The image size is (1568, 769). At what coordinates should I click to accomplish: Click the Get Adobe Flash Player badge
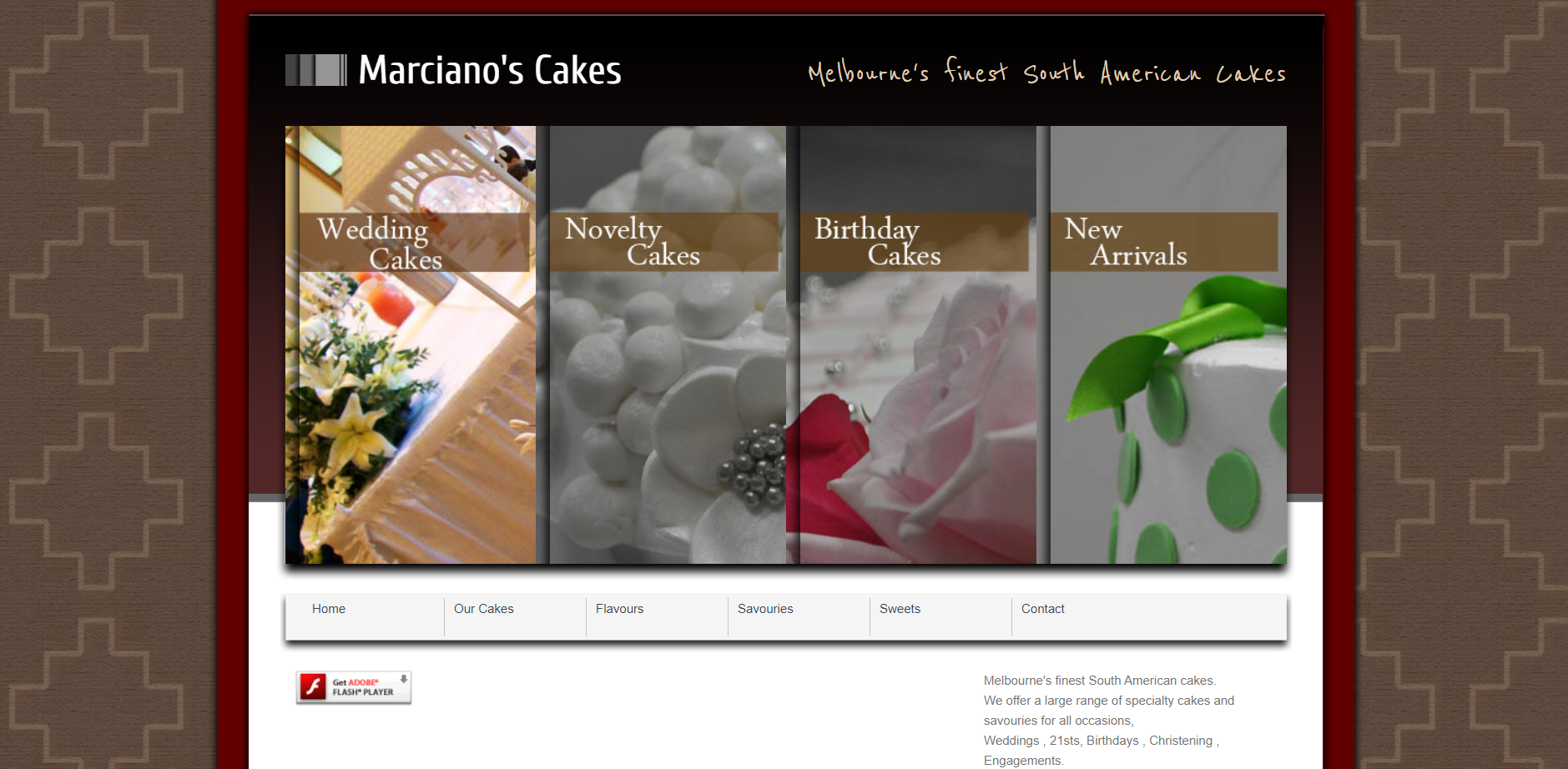[x=354, y=687]
